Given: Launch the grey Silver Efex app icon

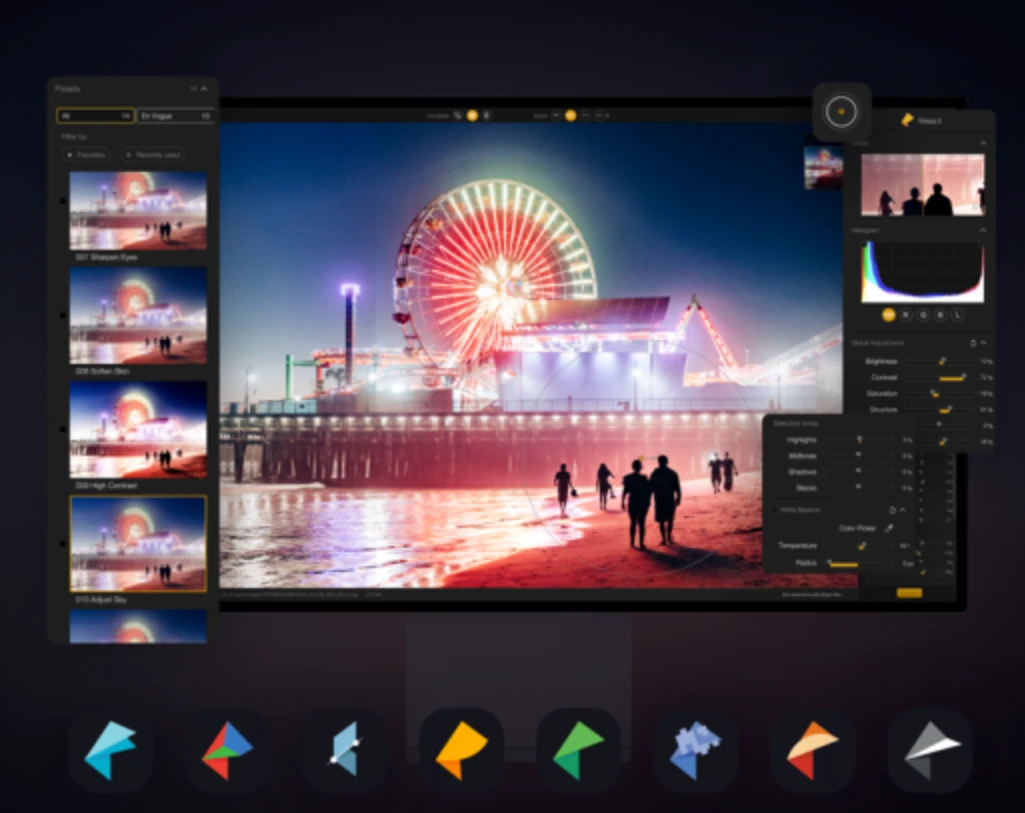Looking at the screenshot, I should click(x=930, y=750).
